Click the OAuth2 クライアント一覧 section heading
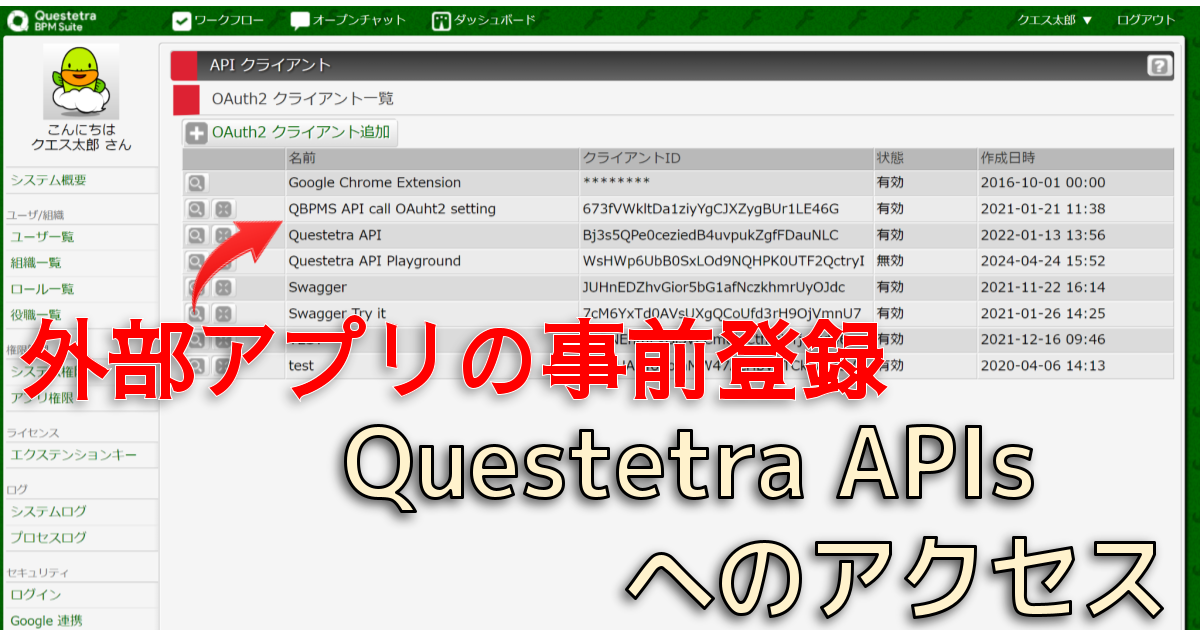Image resolution: width=1200 pixels, height=630 pixels. [303, 99]
